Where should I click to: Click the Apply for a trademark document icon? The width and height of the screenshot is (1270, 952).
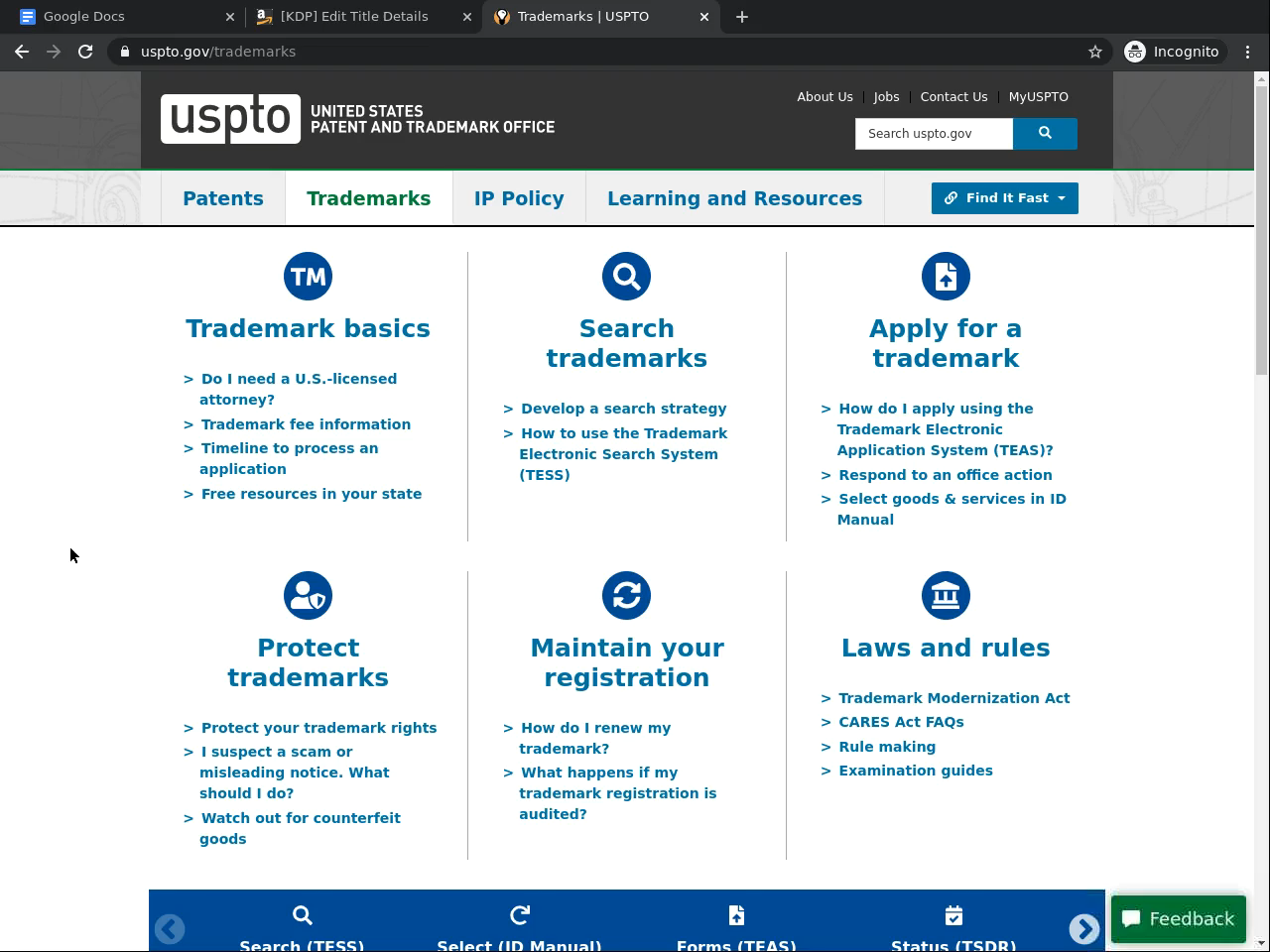click(946, 277)
